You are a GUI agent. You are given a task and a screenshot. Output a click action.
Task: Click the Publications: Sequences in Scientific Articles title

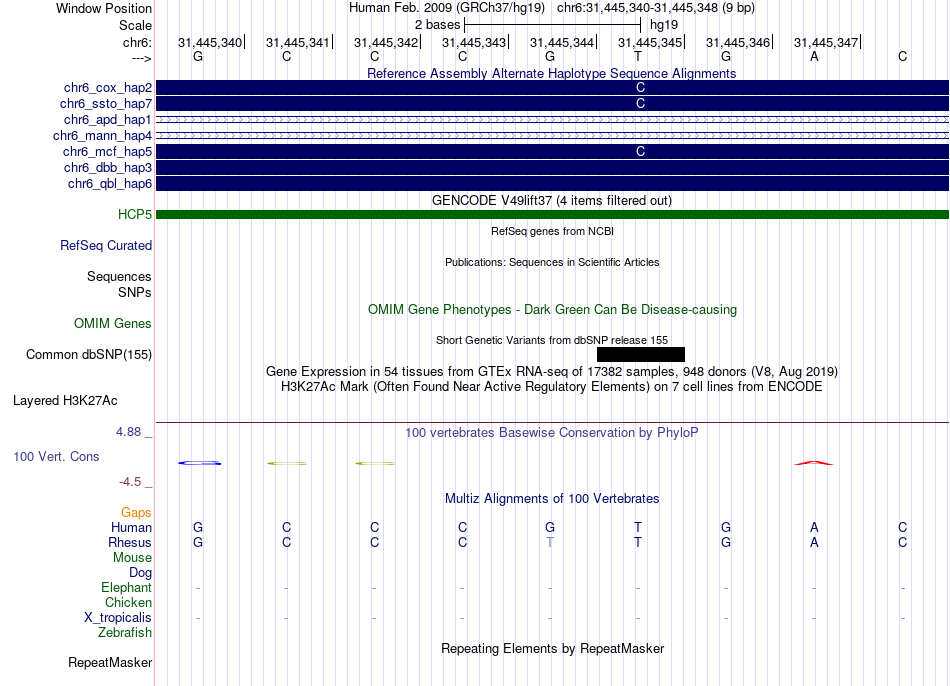click(552, 262)
